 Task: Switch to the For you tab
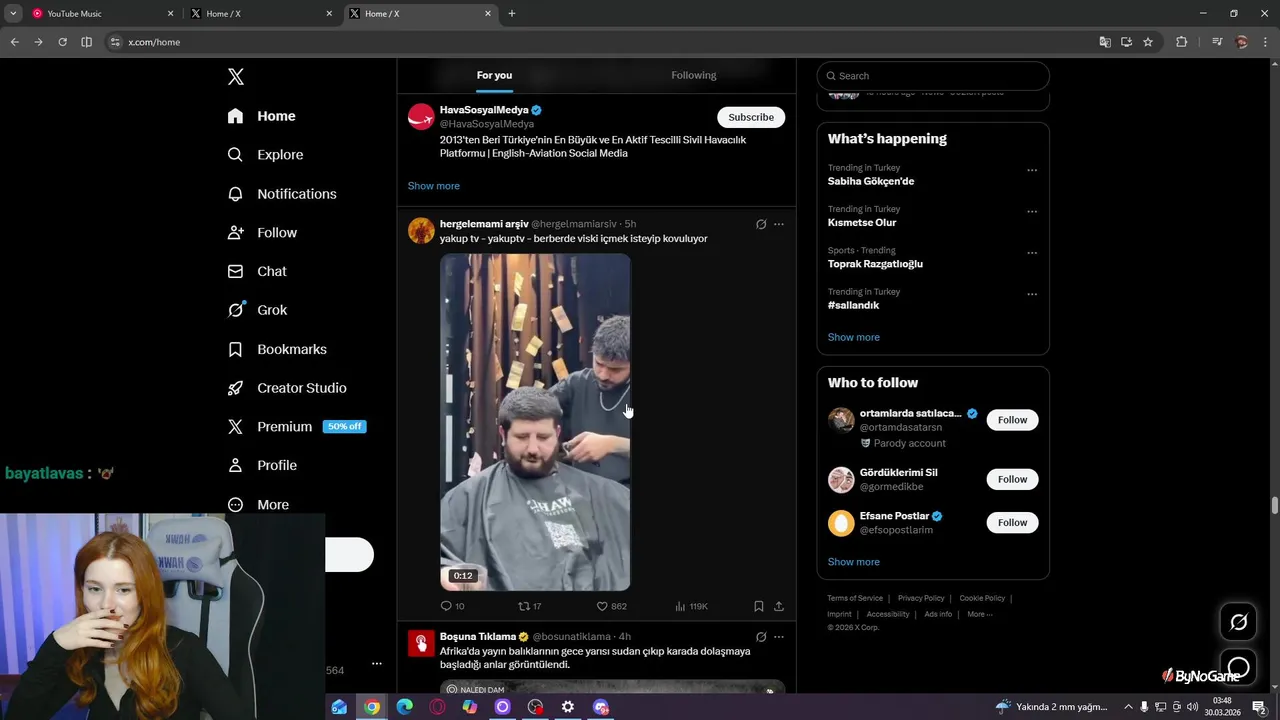(x=494, y=76)
